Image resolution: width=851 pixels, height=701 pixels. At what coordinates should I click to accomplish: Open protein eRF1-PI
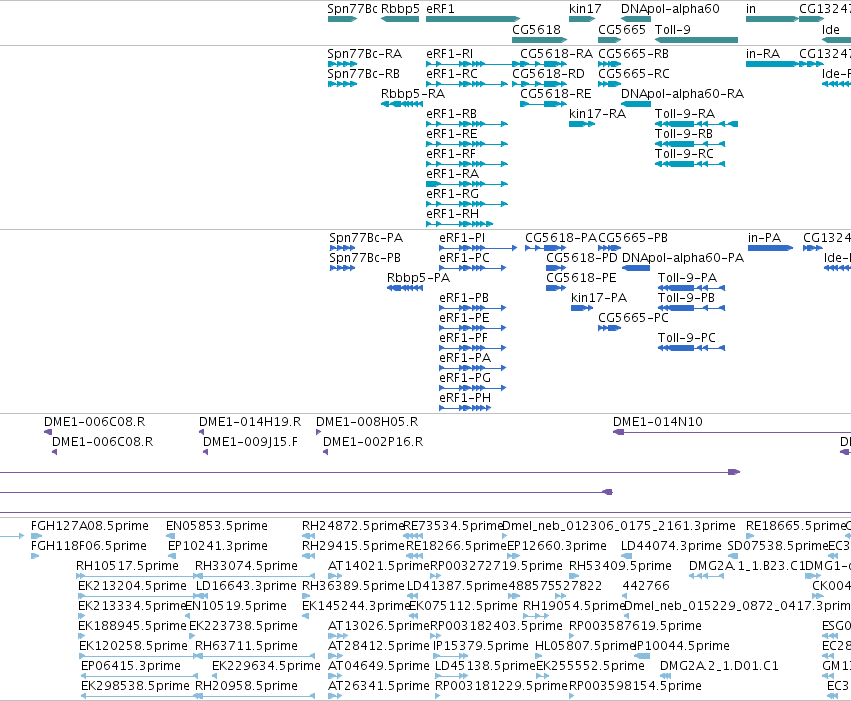pyautogui.click(x=462, y=238)
